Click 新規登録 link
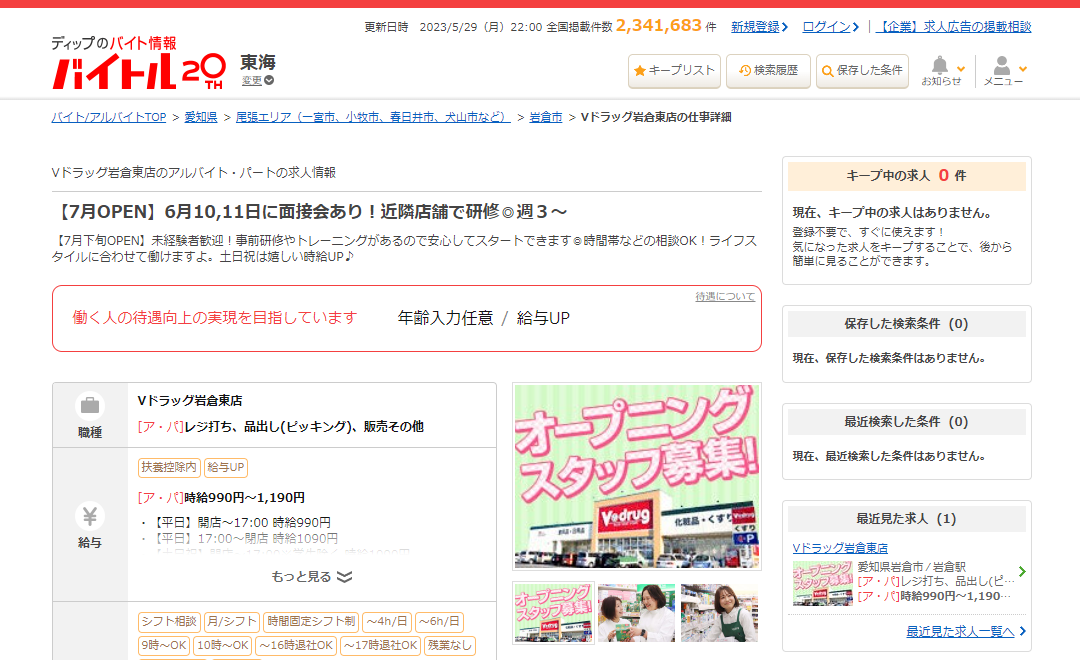This screenshot has height=660, width=1080. [759, 27]
